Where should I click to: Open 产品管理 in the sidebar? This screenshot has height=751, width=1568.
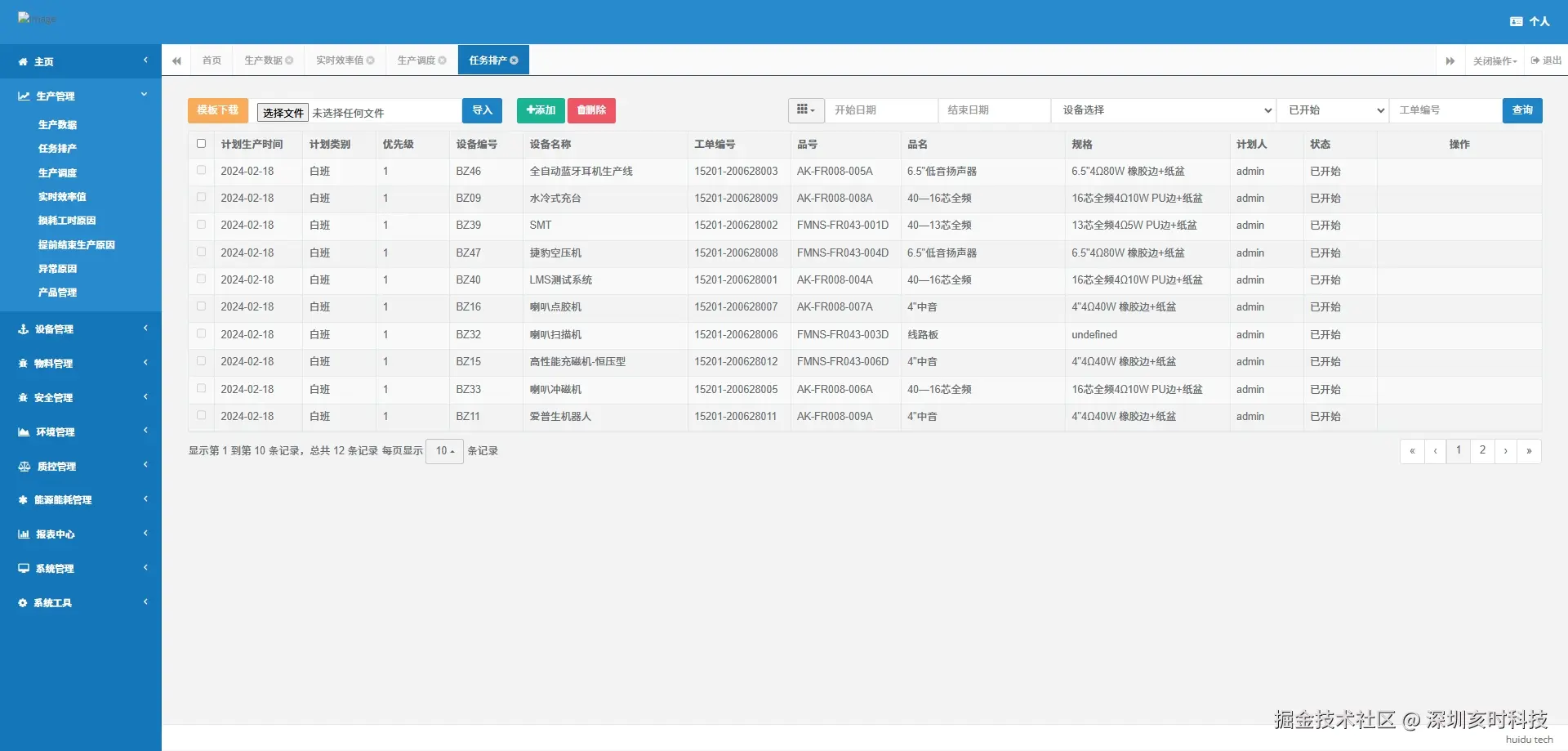pos(57,293)
